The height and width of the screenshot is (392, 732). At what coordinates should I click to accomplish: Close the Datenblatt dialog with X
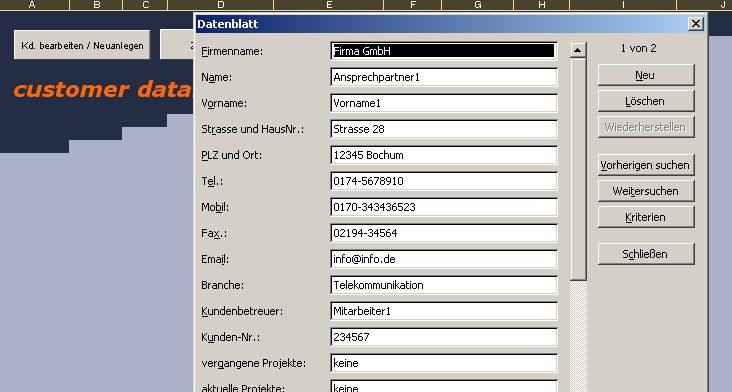[x=696, y=23]
